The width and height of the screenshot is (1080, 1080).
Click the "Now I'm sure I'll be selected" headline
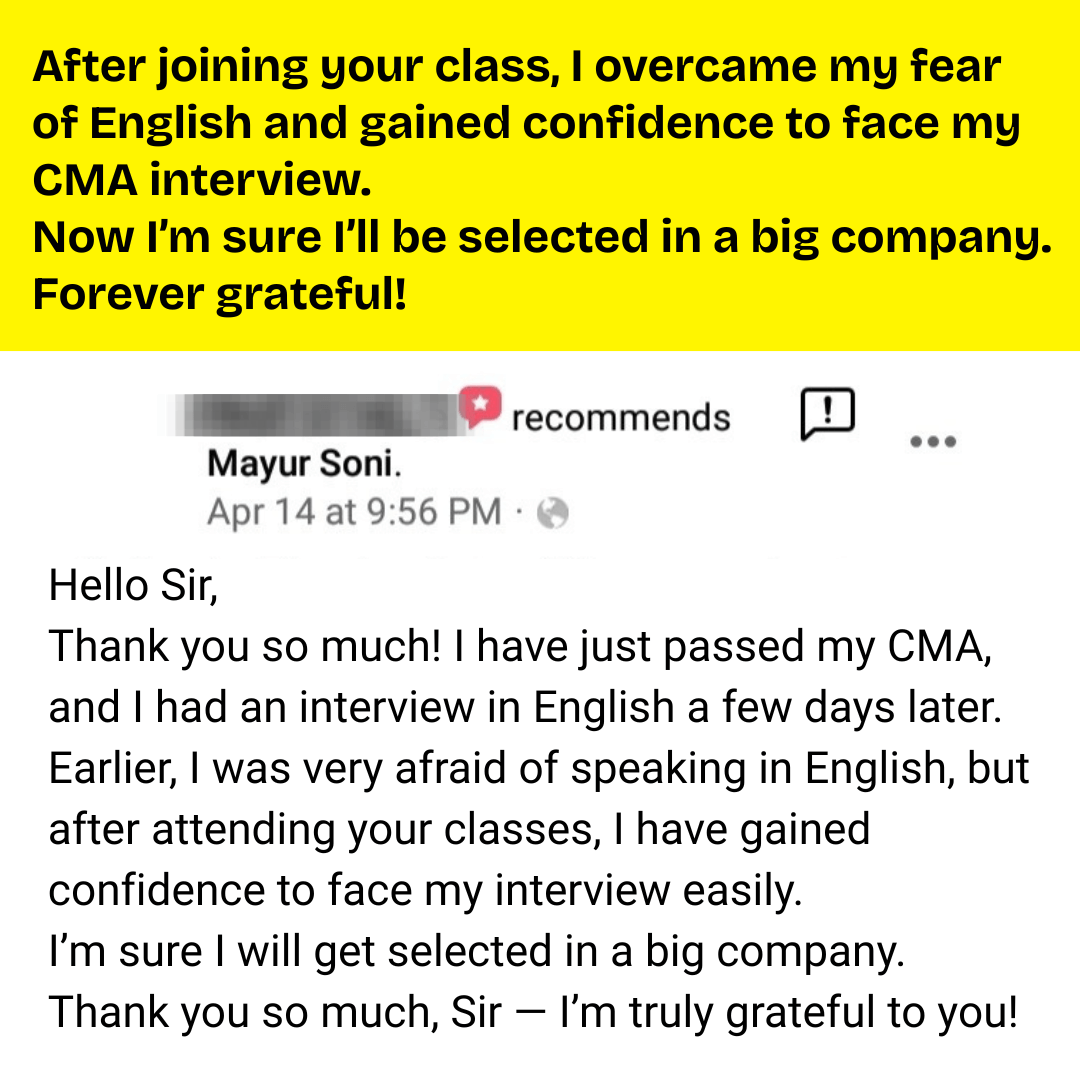[542, 237]
